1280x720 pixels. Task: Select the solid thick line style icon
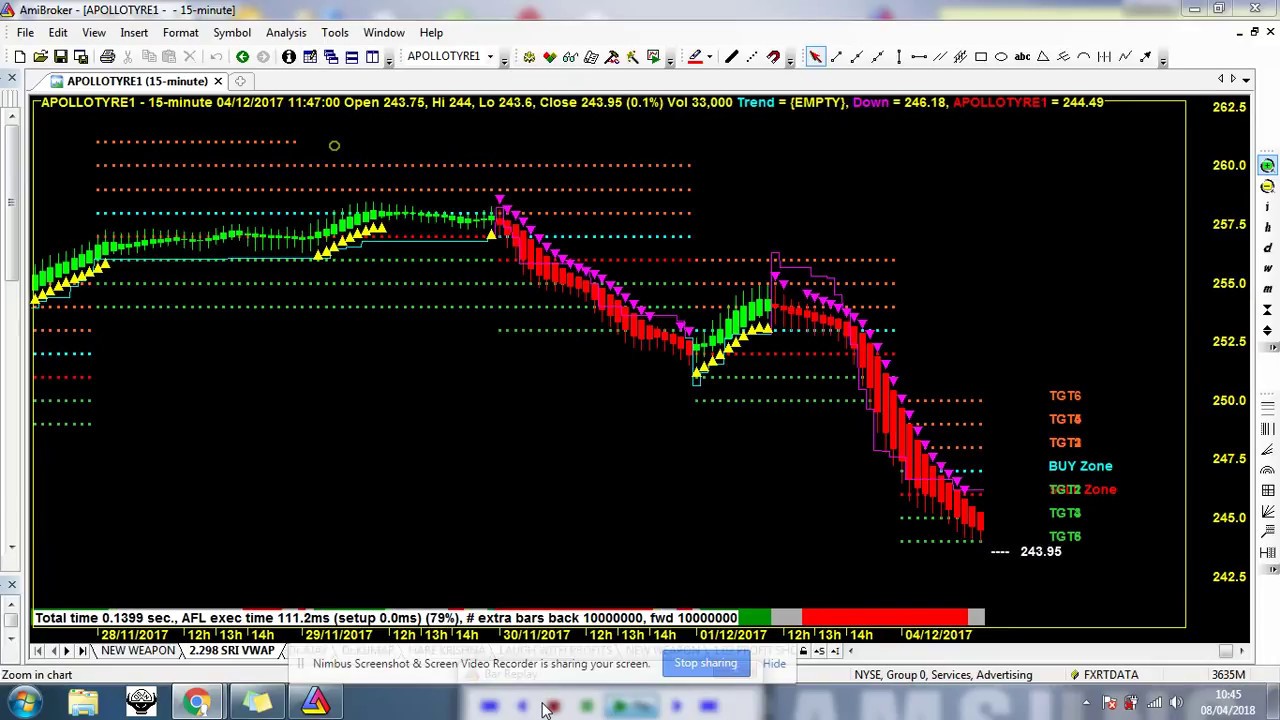(731, 57)
